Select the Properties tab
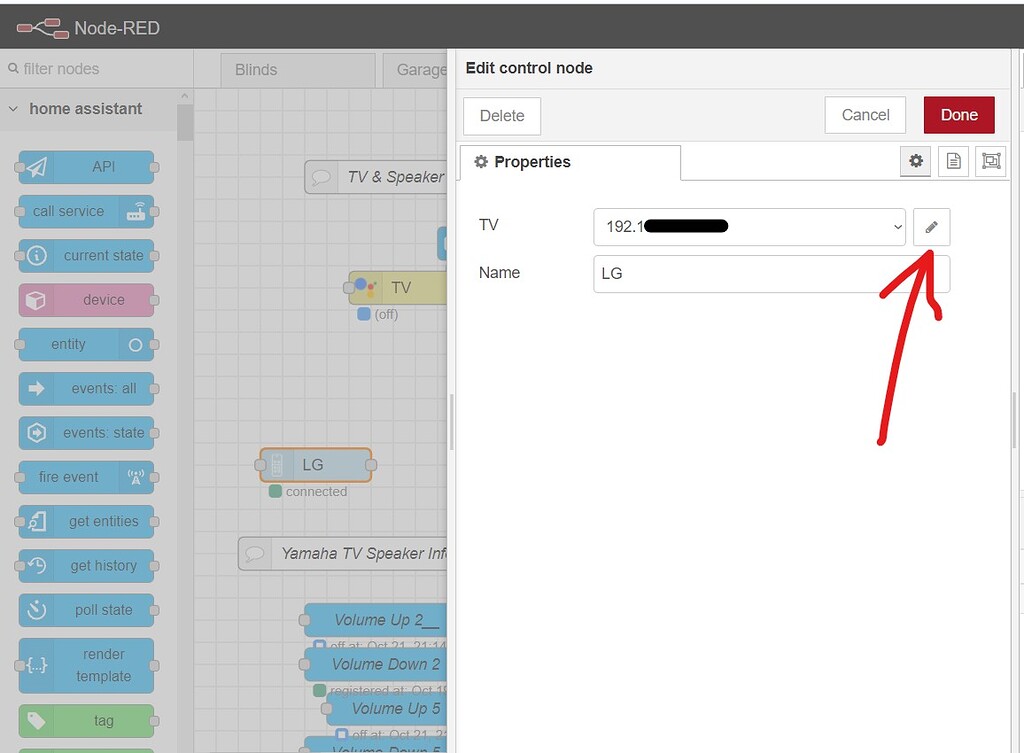Screen dimensions: 1024x753 [x=570, y=162]
